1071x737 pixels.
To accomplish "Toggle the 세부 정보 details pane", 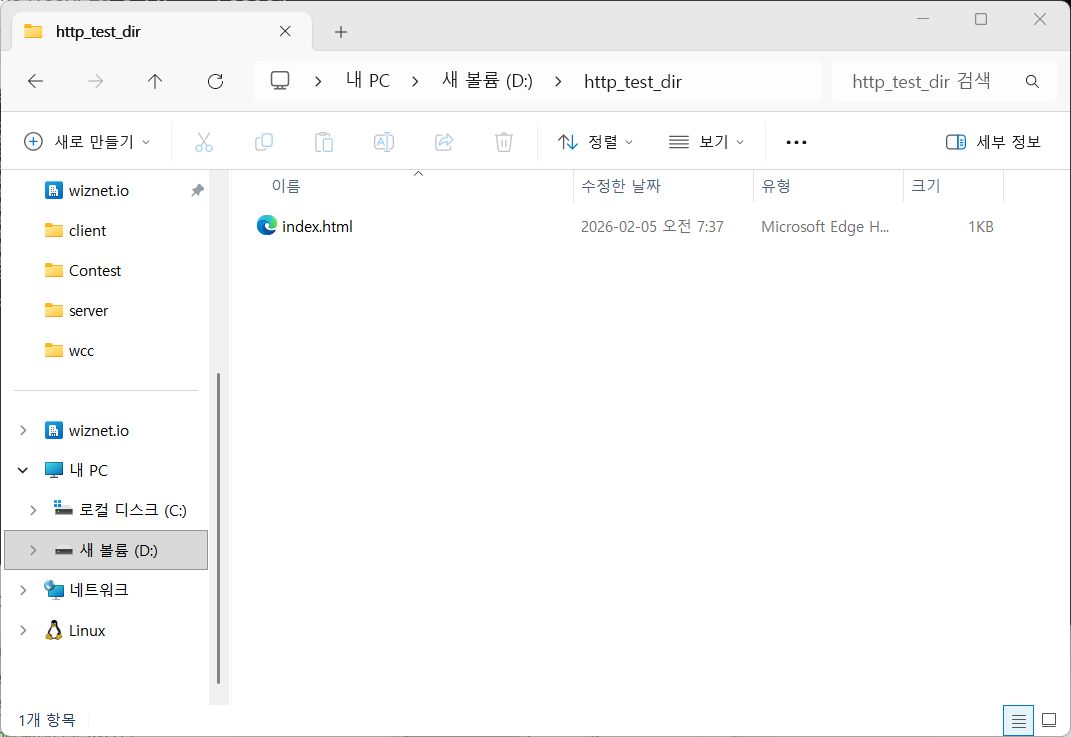I will pyautogui.click(x=993, y=142).
